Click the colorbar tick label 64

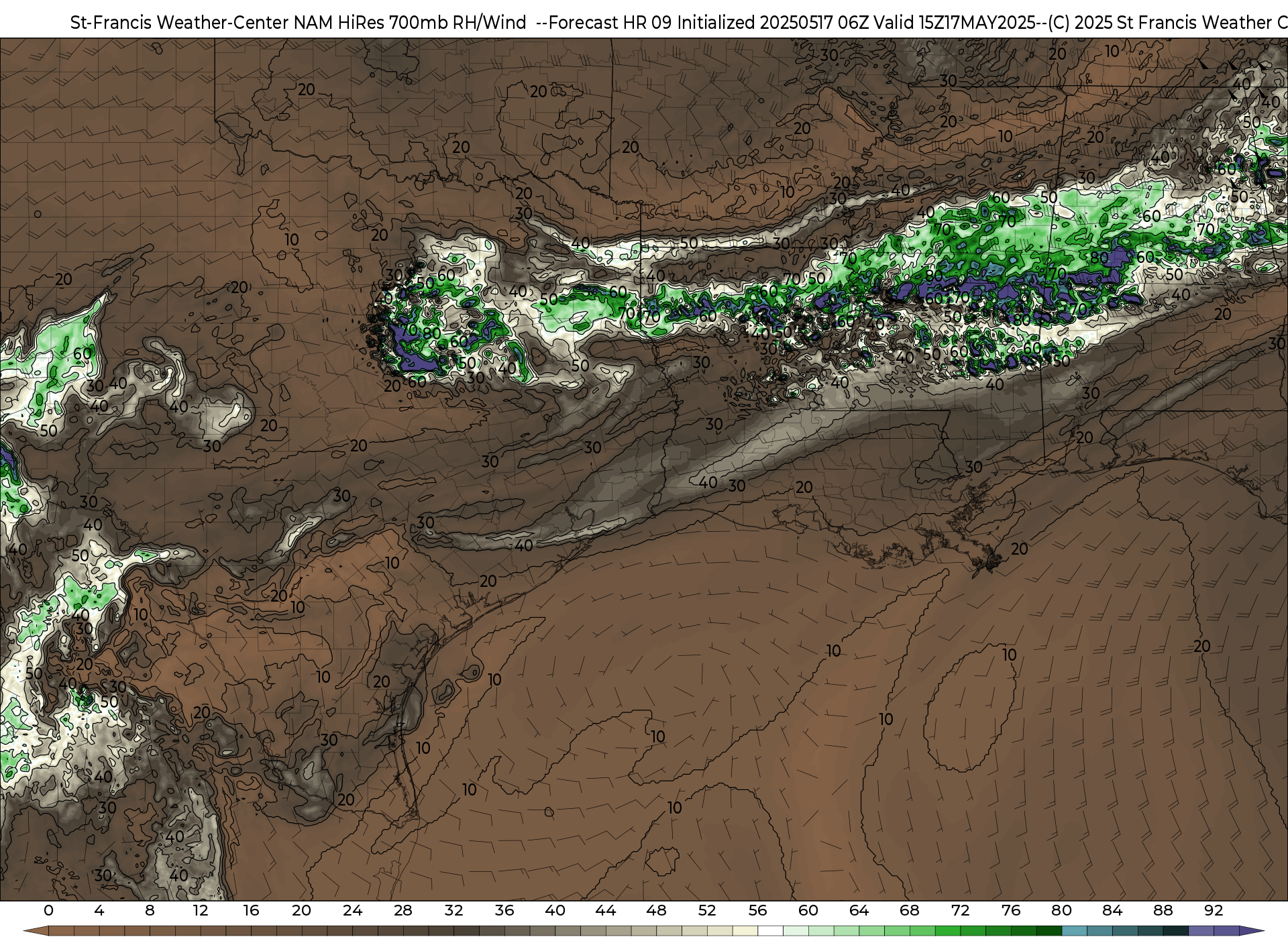859,911
